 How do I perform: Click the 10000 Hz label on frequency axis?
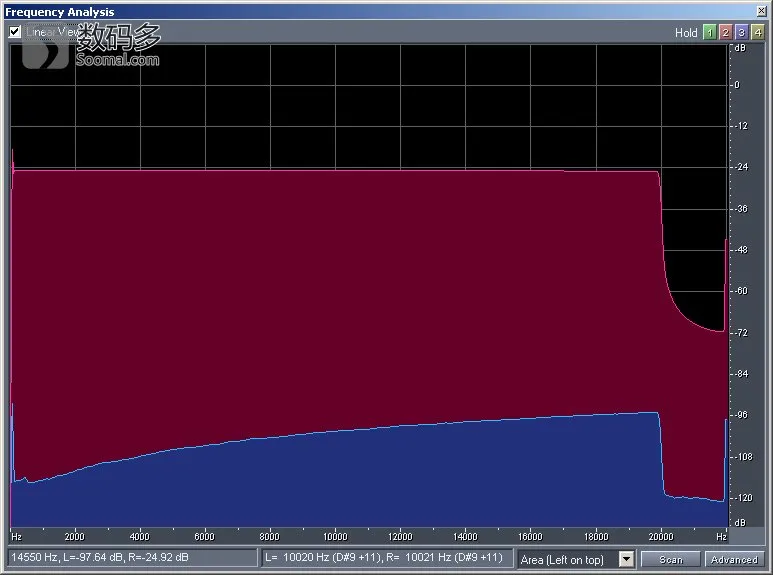(335, 537)
